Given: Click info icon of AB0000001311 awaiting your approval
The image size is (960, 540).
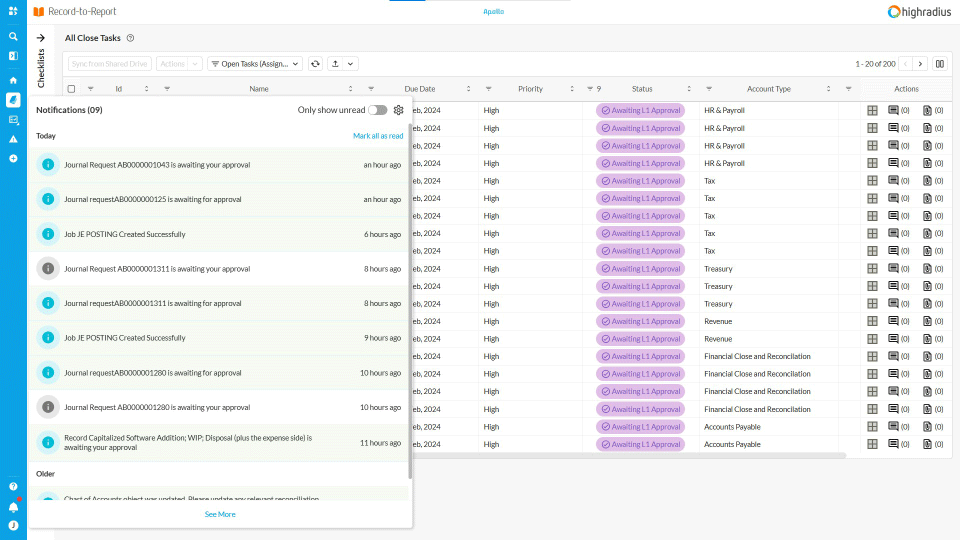Looking at the screenshot, I should pyautogui.click(x=48, y=269).
